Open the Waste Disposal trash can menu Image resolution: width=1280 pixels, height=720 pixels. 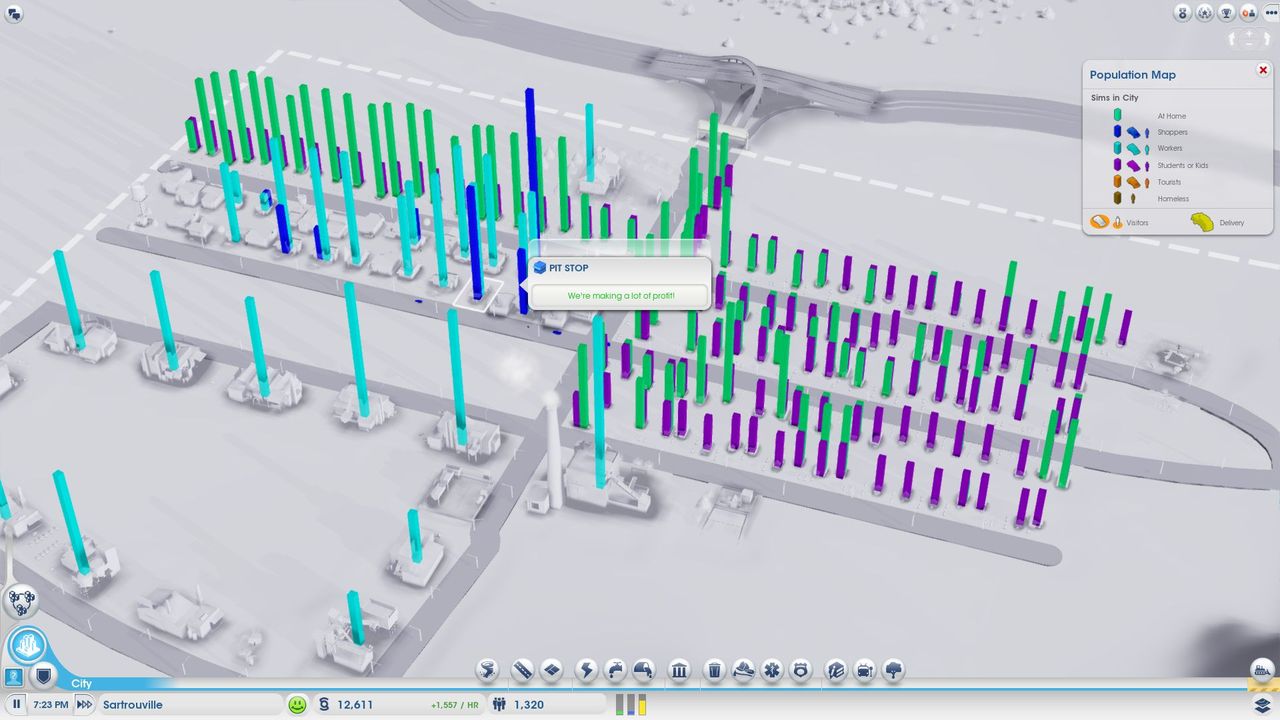pos(714,670)
